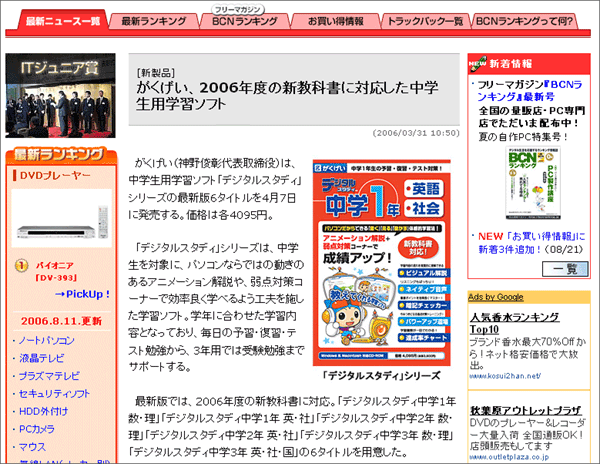The height and width of the screenshot is (464, 600).
Task: Switch to the 最新ランキング tab
Action: tap(154, 21)
